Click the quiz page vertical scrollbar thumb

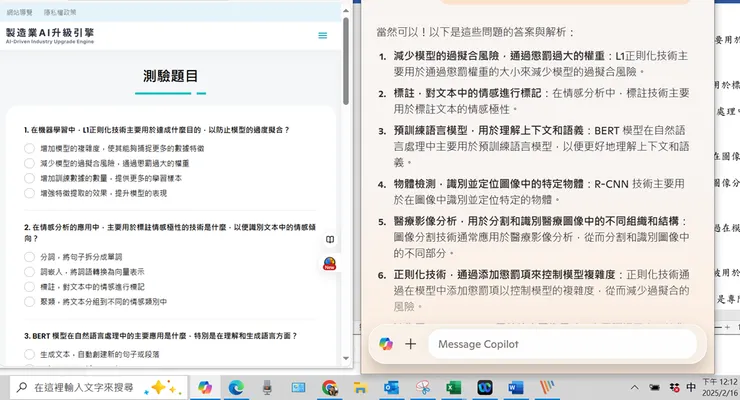346,61
